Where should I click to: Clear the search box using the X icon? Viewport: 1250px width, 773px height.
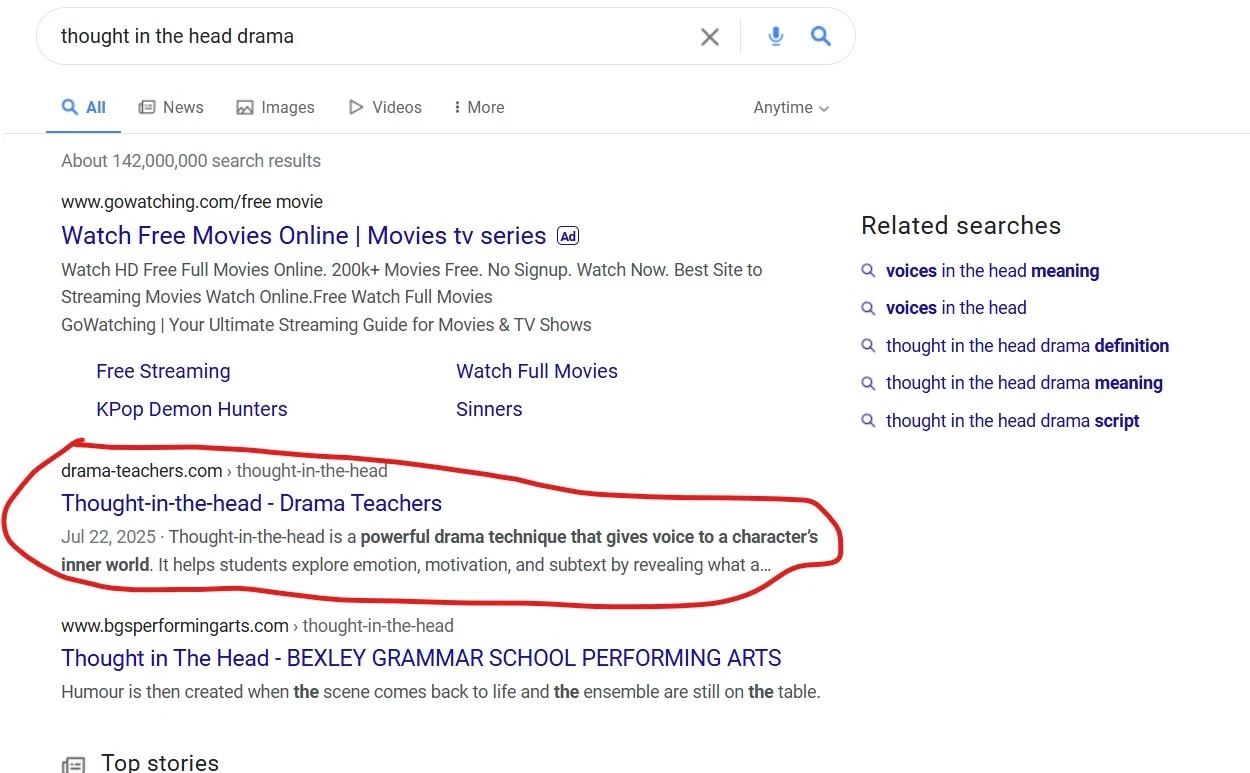(x=710, y=36)
